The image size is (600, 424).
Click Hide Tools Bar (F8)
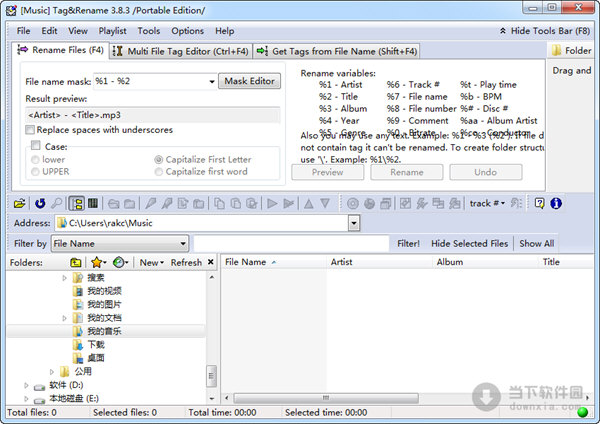tap(545, 31)
